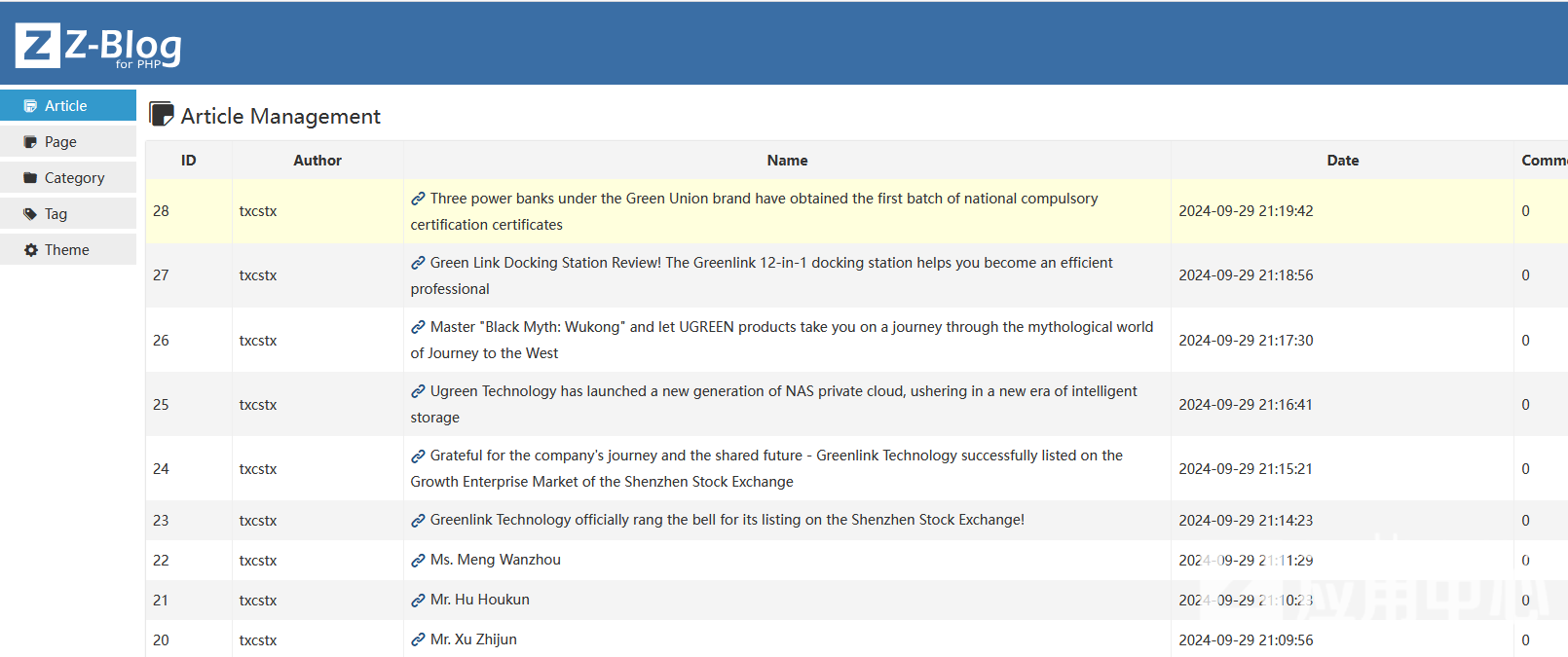
Task: Click link icon for article 28
Action: click(418, 199)
